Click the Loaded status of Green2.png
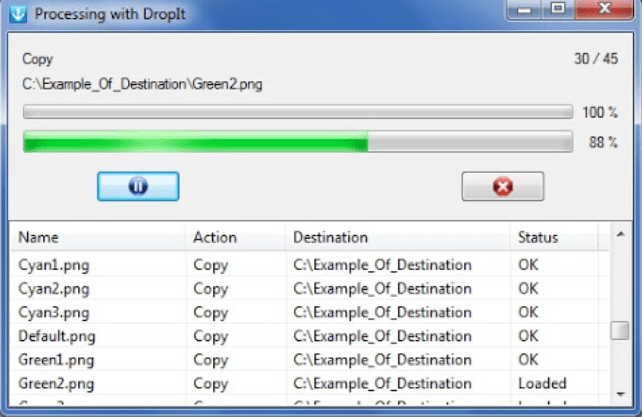This screenshot has height=417, width=642. click(x=542, y=384)
